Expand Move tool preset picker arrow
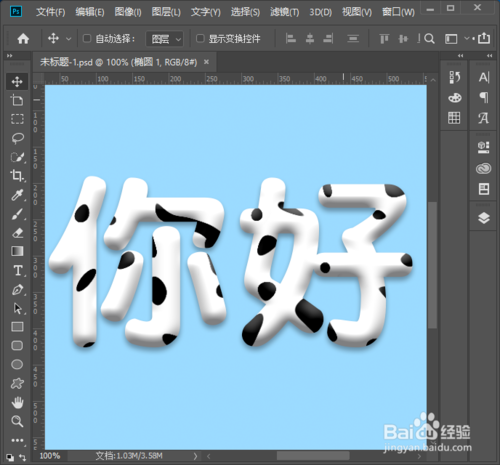The image size is (500, 465). [69, 39]
